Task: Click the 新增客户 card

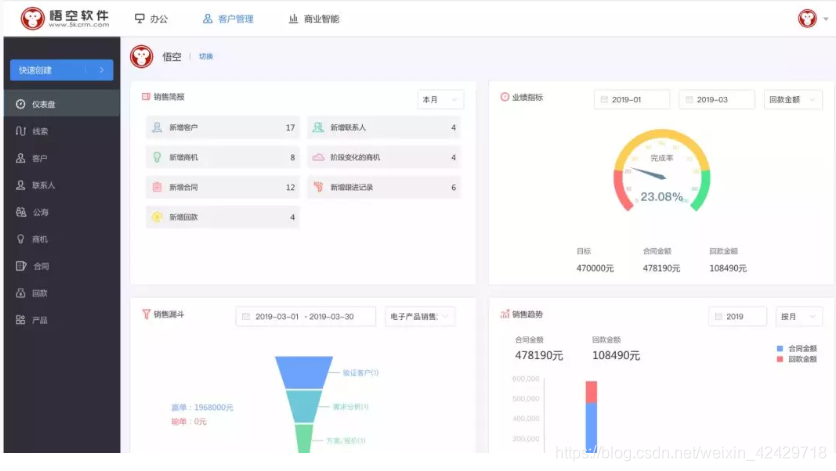Action: tap(222, 127)
